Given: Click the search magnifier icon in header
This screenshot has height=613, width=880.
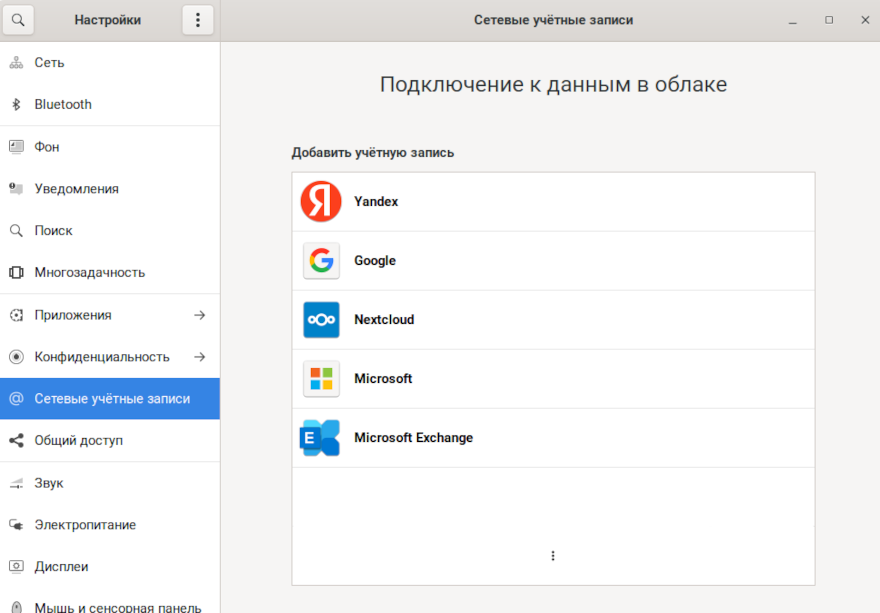Looking at the screenshot, I should [x=17, y=20].
